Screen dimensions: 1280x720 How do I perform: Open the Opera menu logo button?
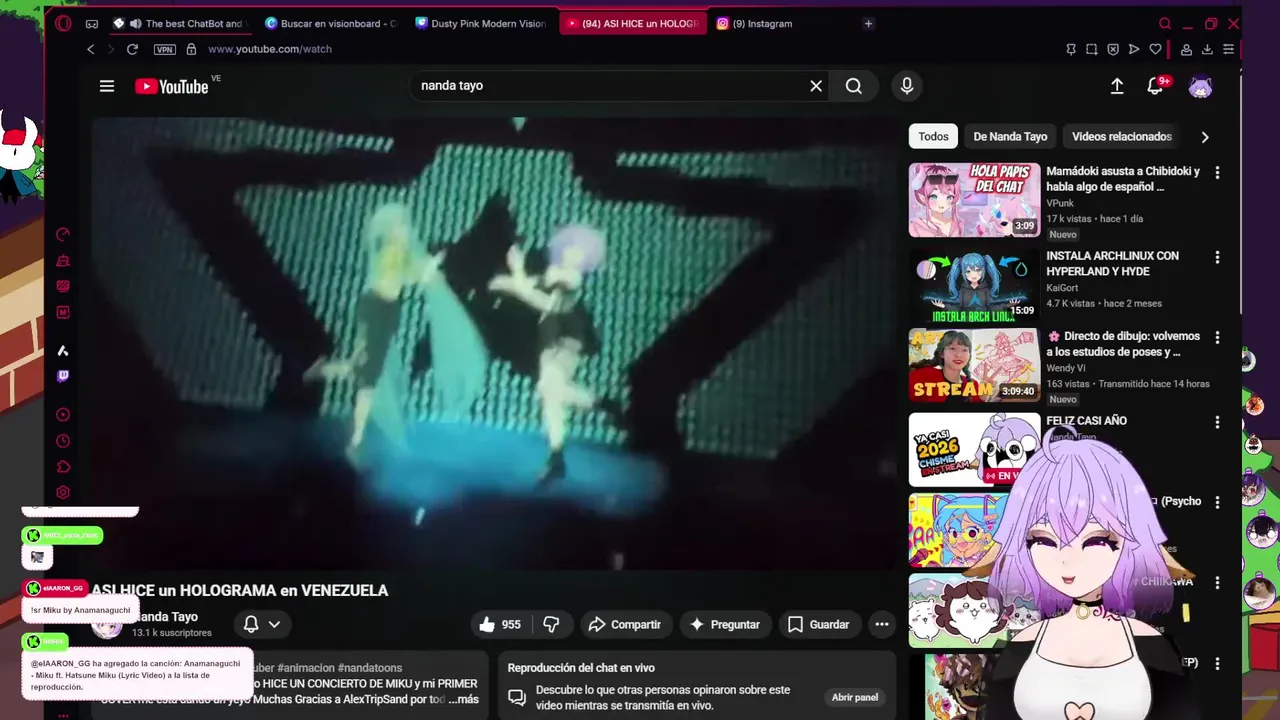point(63,23)
